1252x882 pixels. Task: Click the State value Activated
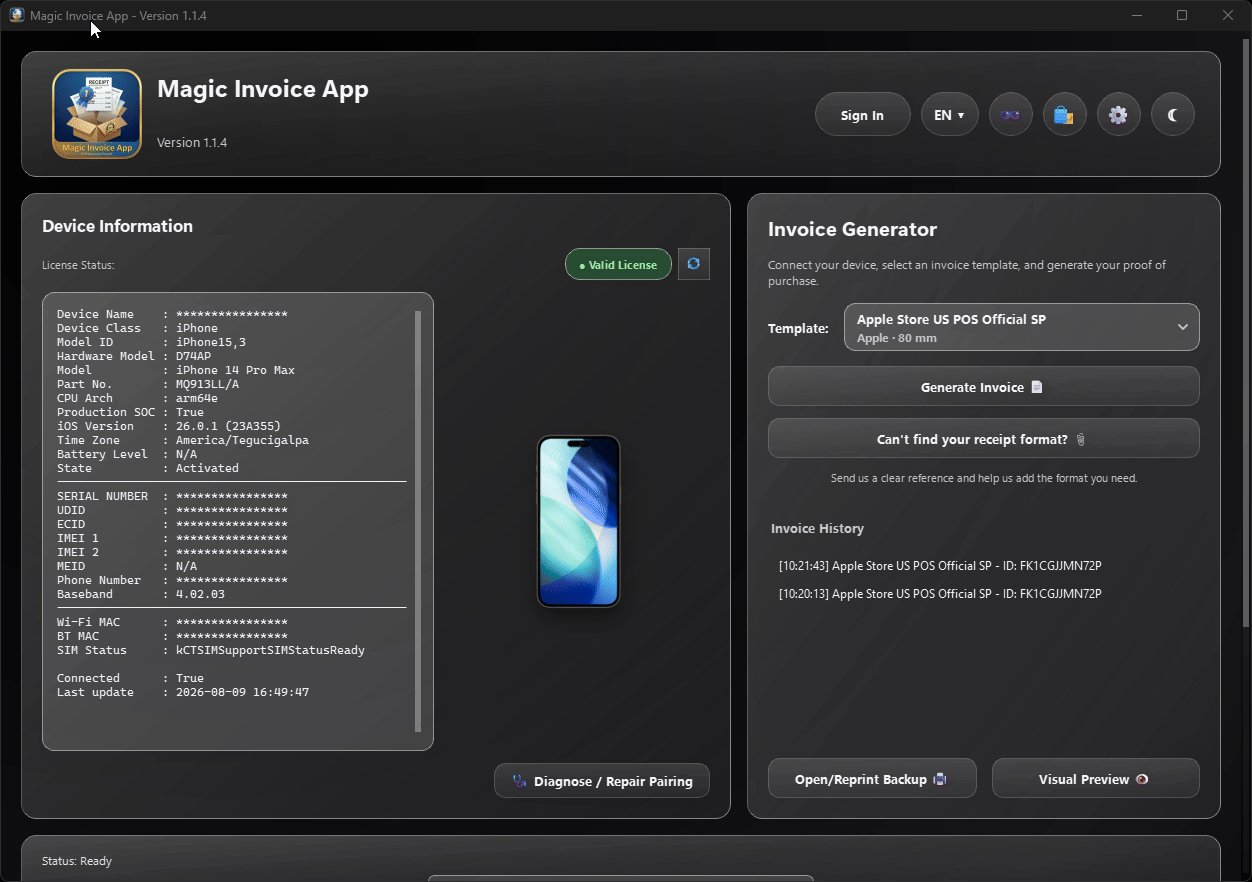tap(207, 468)
